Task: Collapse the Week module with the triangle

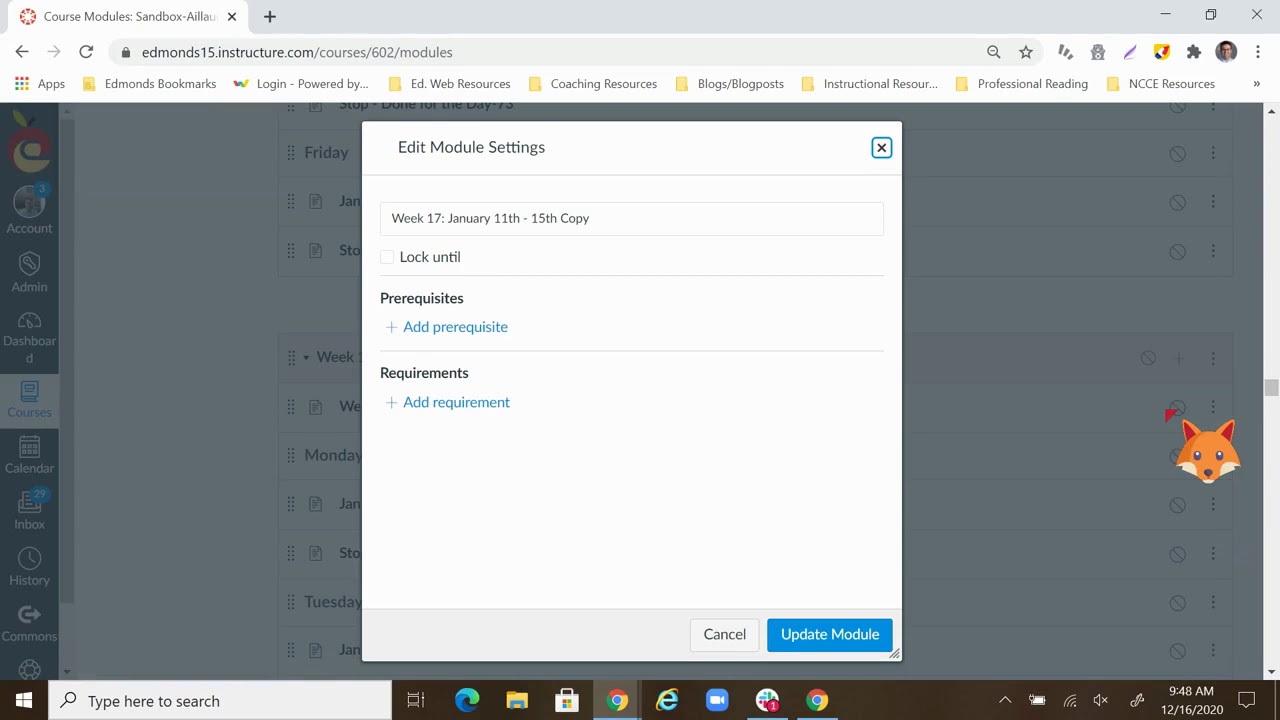Action: pos(306,357)
